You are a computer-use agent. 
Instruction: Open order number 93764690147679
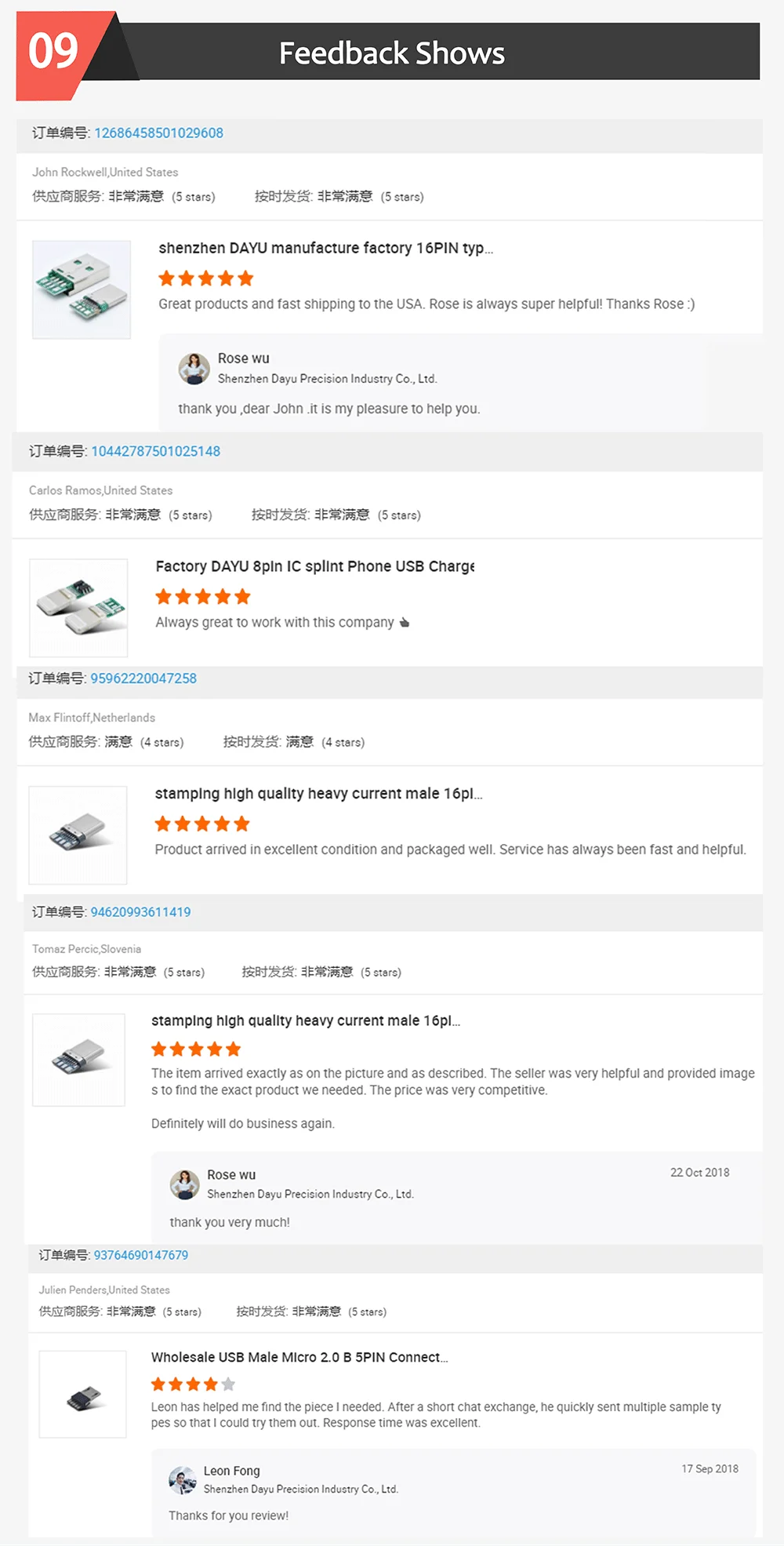(141, 1255)
